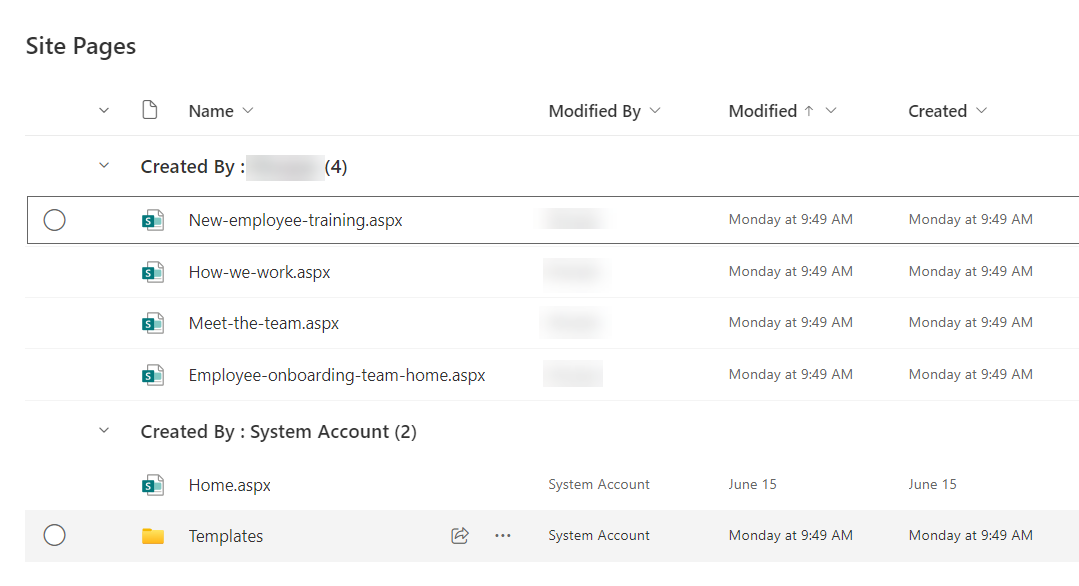Screen dimensions: 1079x586
Task: Collapse the first Created By group
Action: tap(104, 166)
